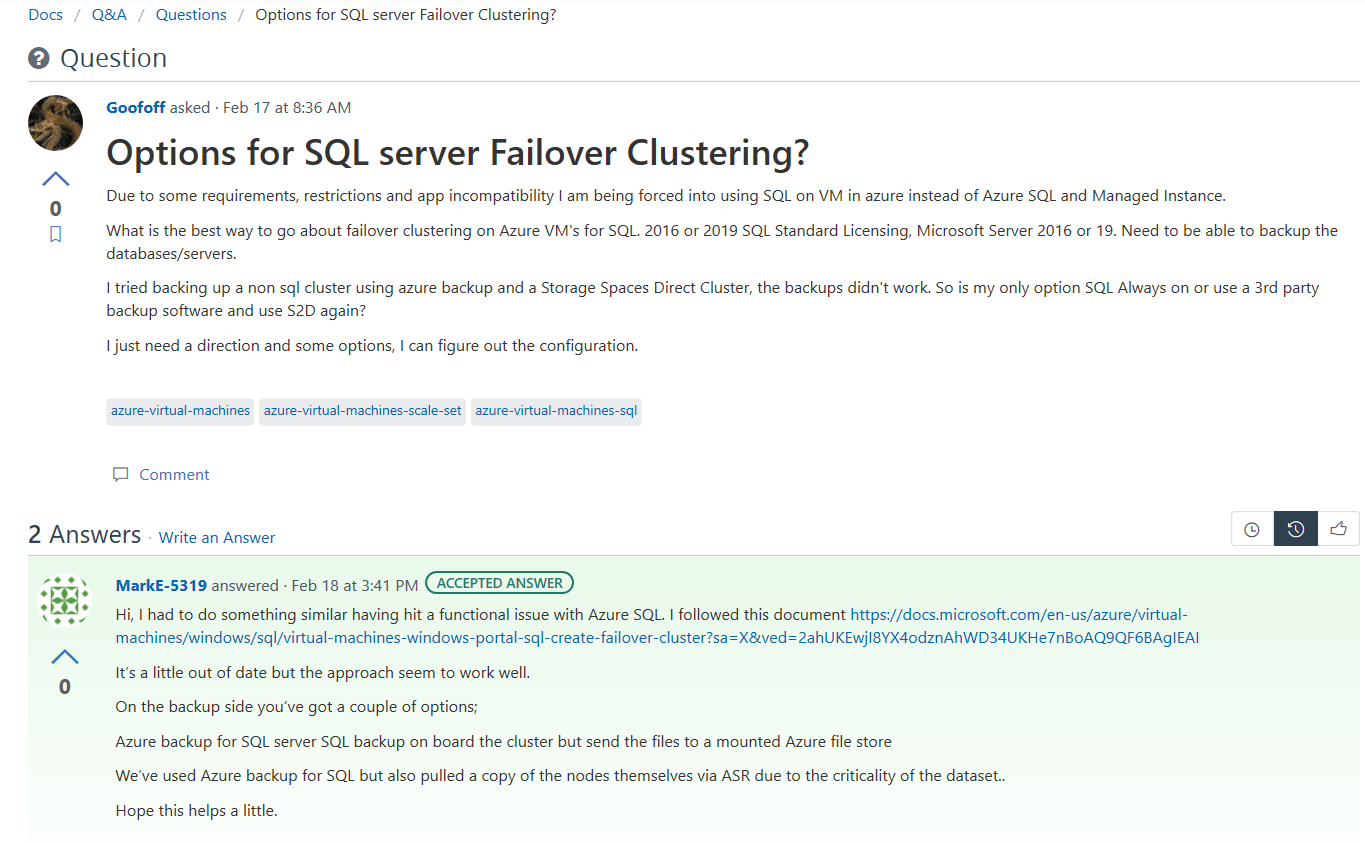Click 'Feb 18 at 3:41 PM' timestamp
This screenshot has width=1365, height=843.
tap(355, 585)
